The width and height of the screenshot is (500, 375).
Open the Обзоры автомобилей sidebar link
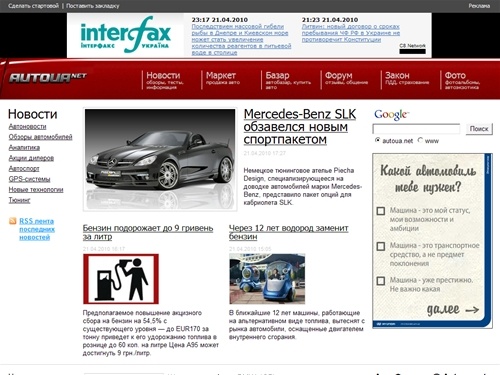40,137
